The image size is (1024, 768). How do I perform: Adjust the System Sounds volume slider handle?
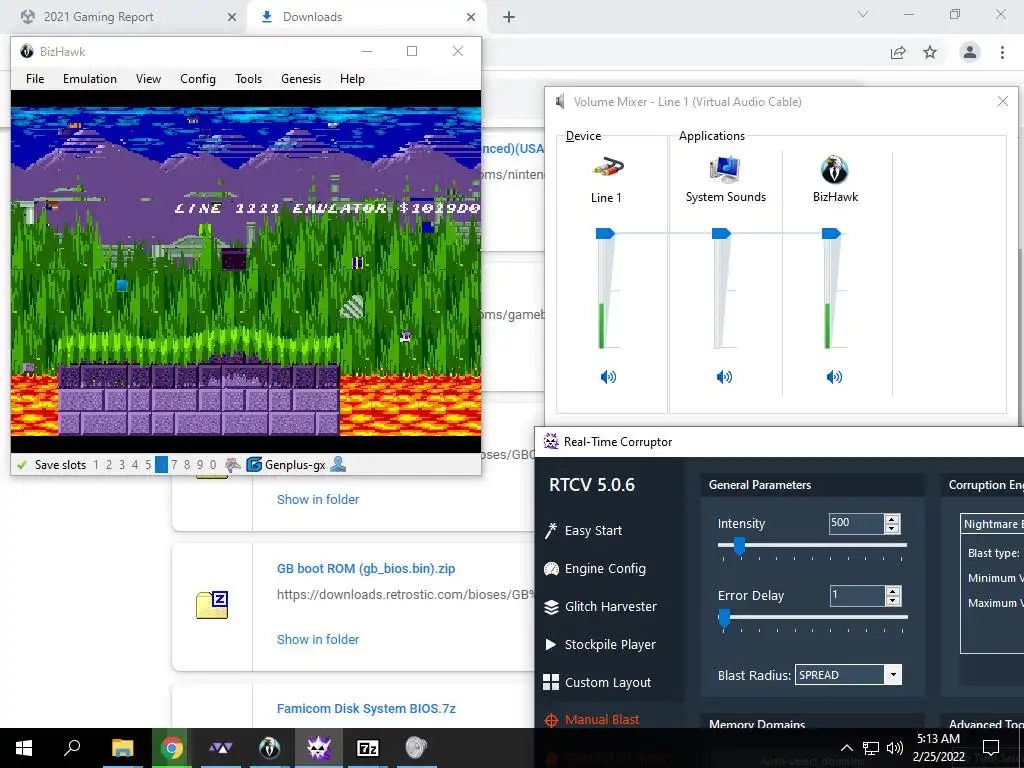(x=721, y=233)
